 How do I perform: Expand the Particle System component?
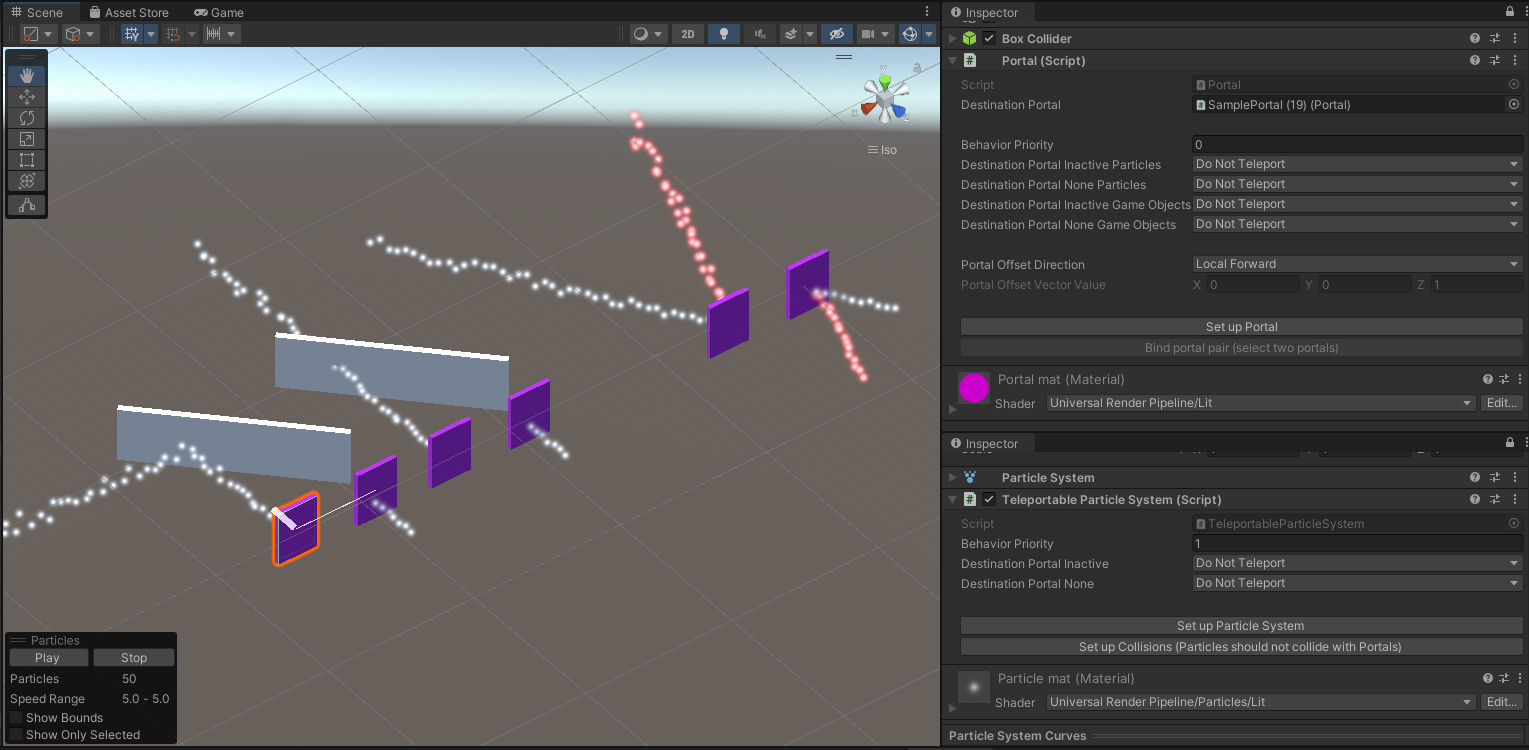coord(953,478)
